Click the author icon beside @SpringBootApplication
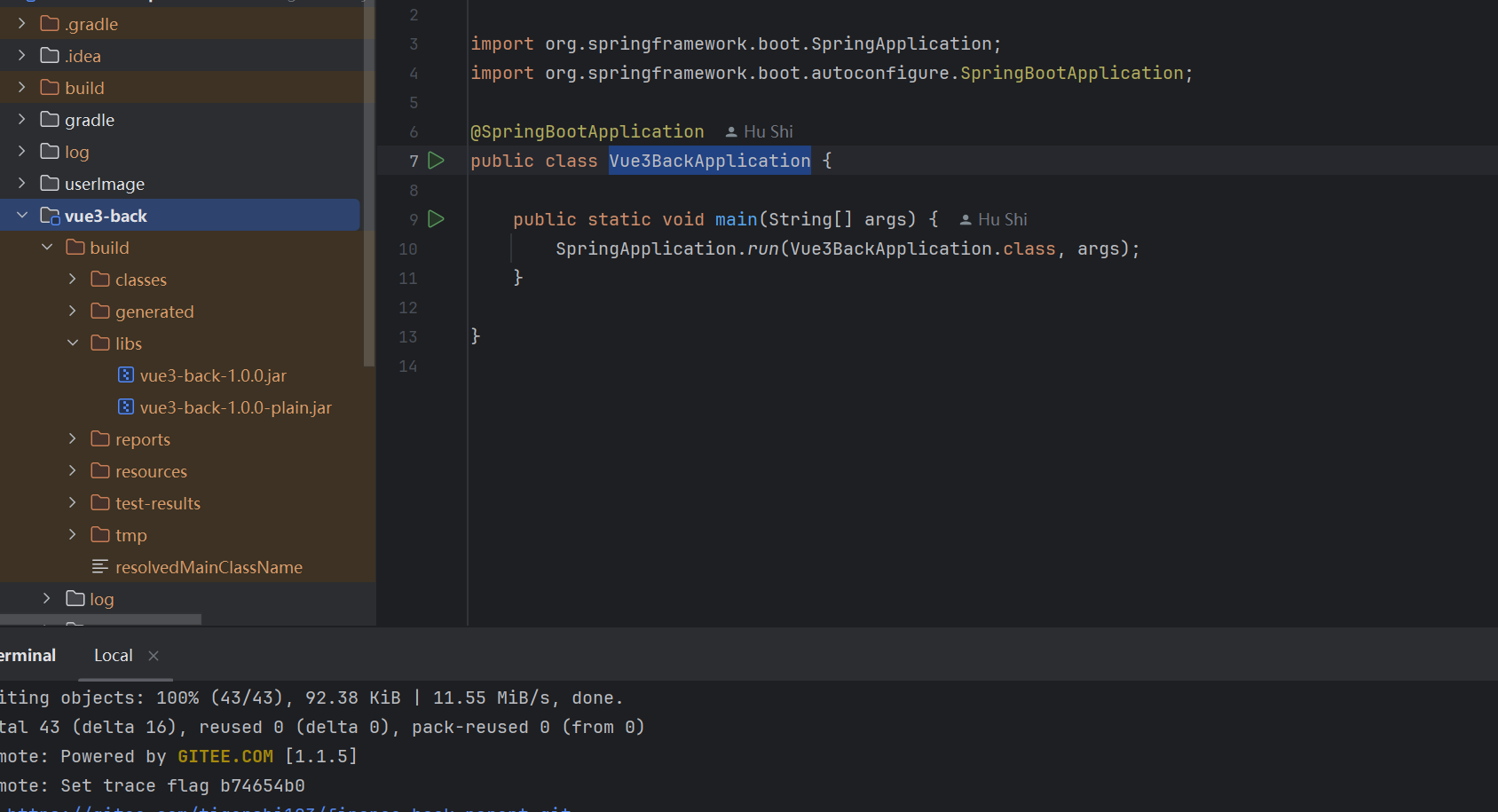The width and height of the screenshot is (1498, 812). [x=731, y=132]
